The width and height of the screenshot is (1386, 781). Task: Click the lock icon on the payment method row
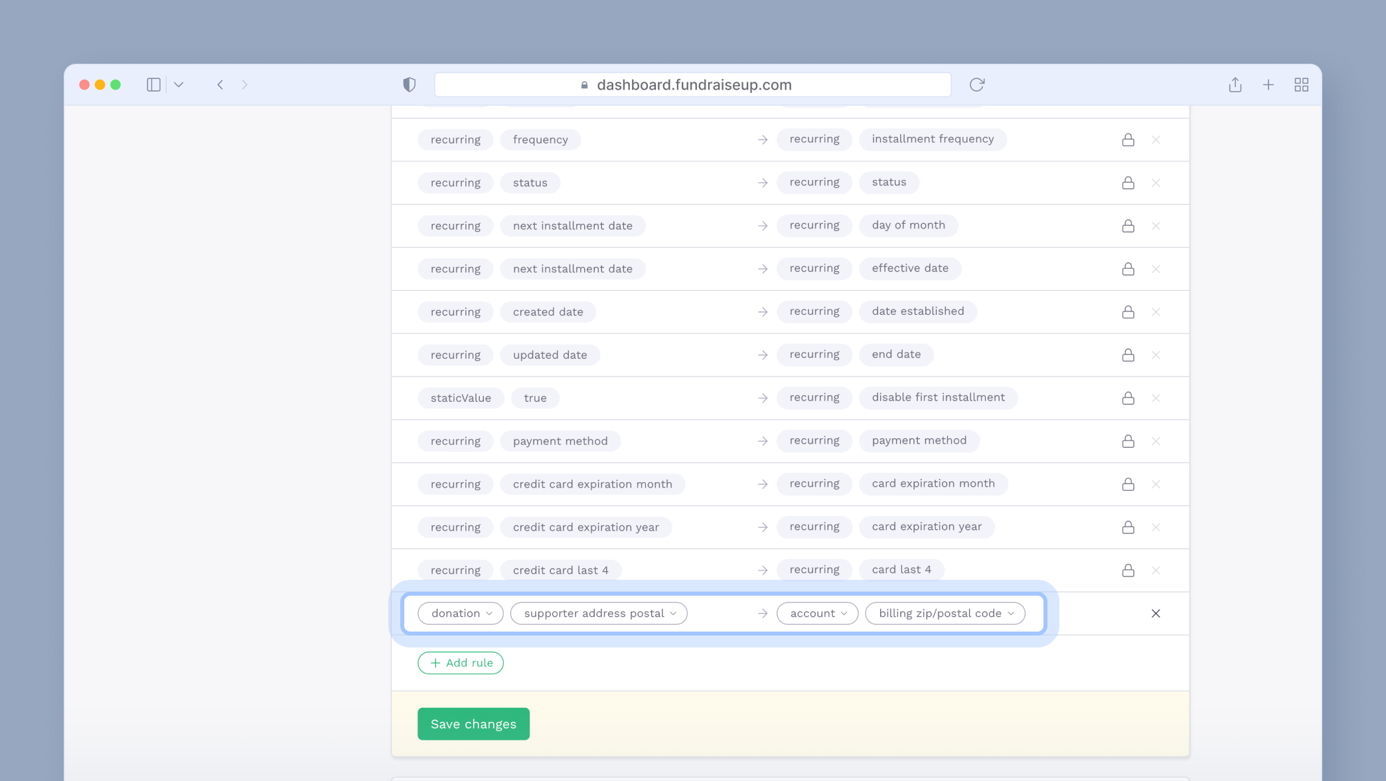[1128, 441]
